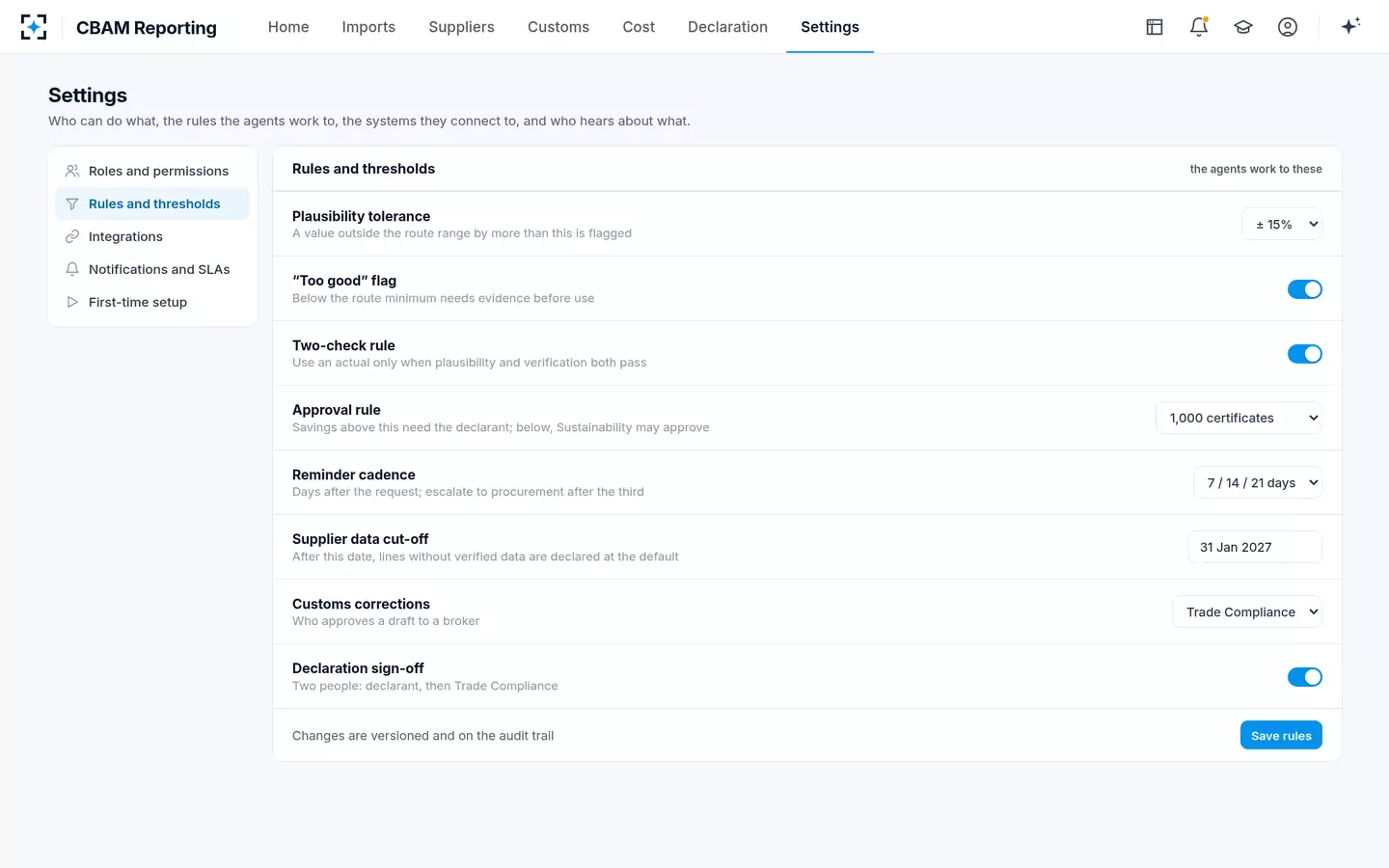
Task: Go to Notifications and SLAs section
Action: (x=152, y=269)
